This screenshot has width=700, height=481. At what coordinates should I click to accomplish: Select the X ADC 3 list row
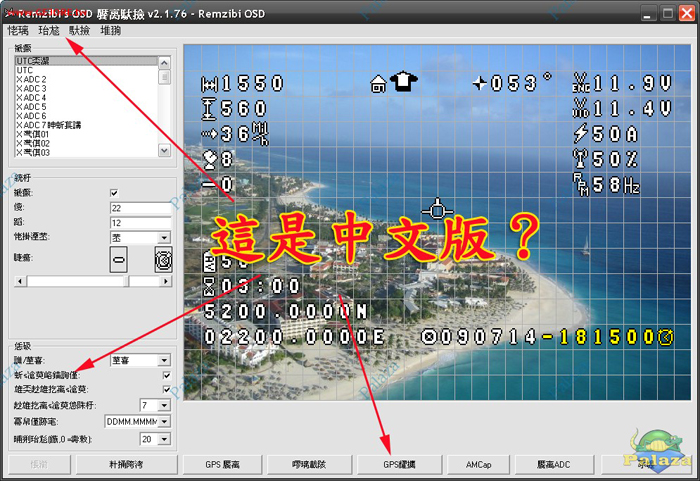[87, 88]
